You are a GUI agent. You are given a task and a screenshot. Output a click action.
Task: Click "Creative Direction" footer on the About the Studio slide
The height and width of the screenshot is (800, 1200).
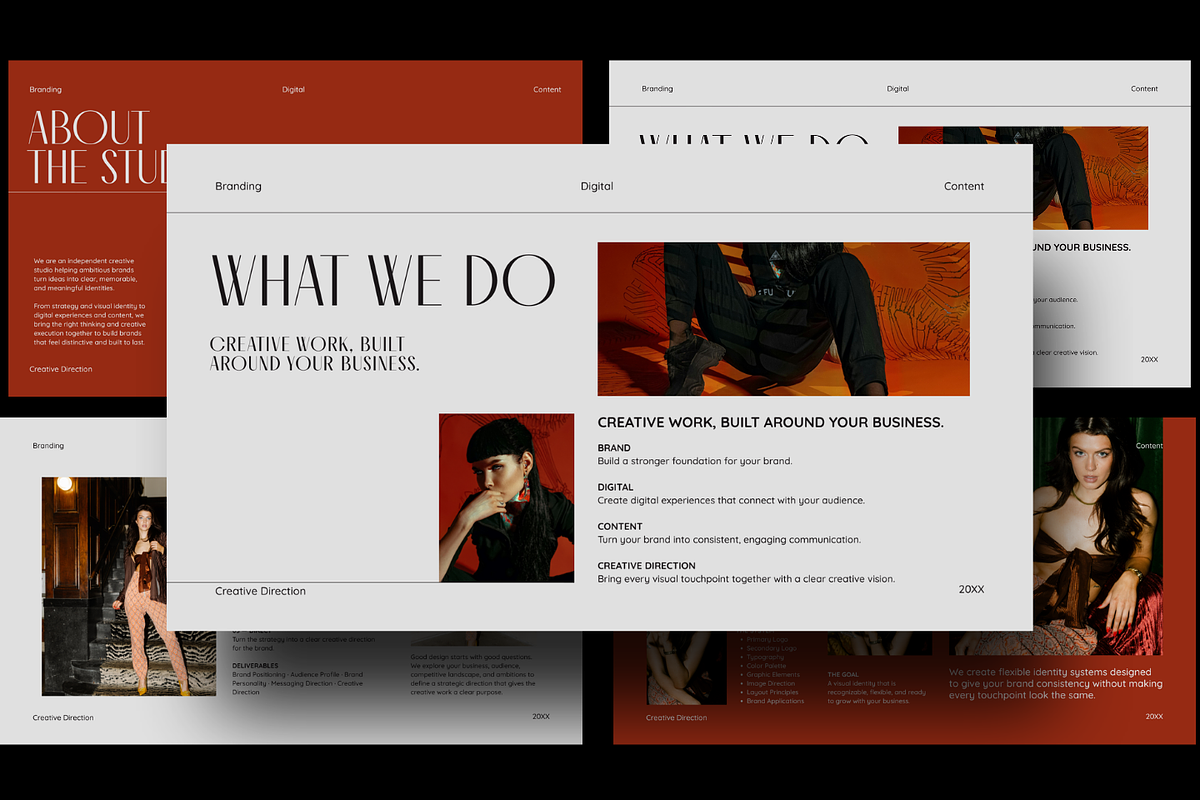coord(61,369)
